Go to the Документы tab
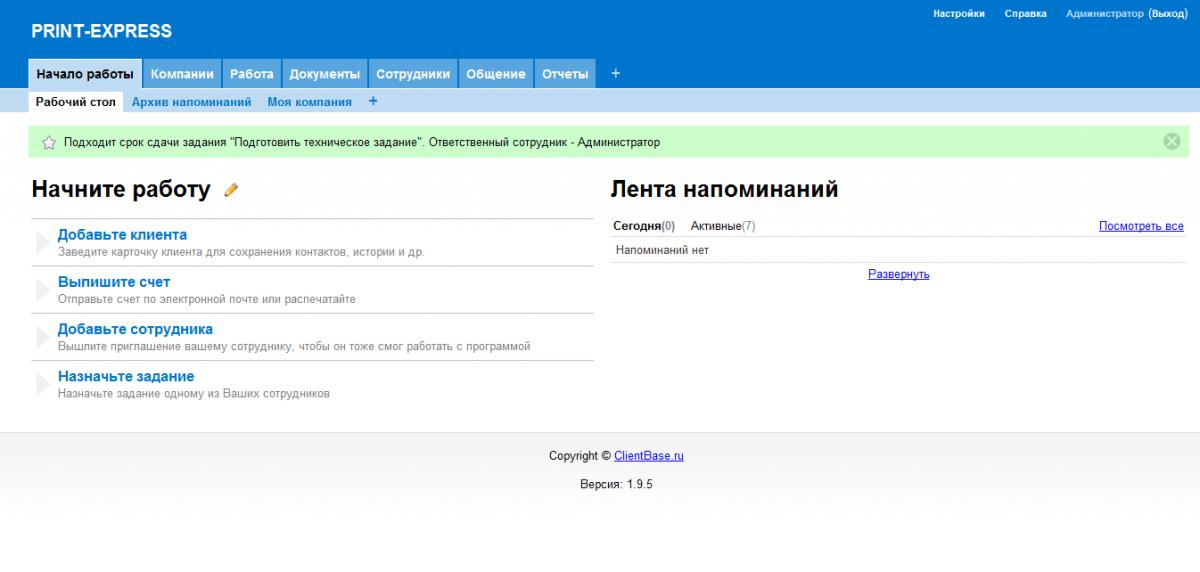Viewport: 1200px width, 572px height. tap(324, 74)
